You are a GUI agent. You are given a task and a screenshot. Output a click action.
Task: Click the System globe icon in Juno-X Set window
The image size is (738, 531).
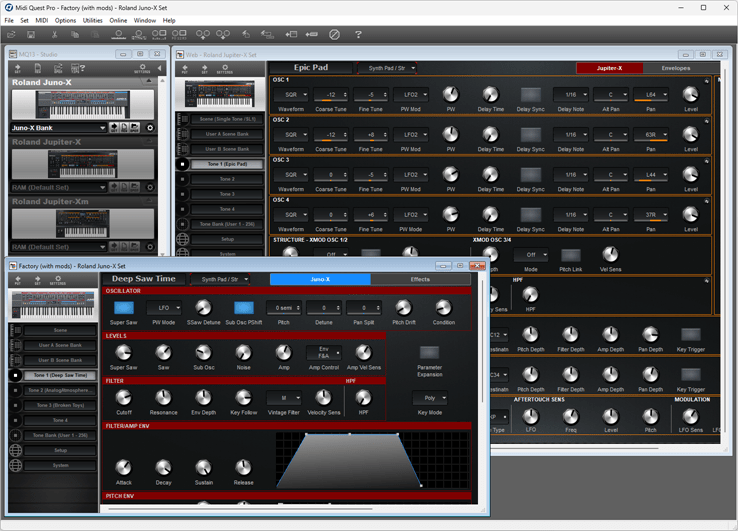point(16,465)
